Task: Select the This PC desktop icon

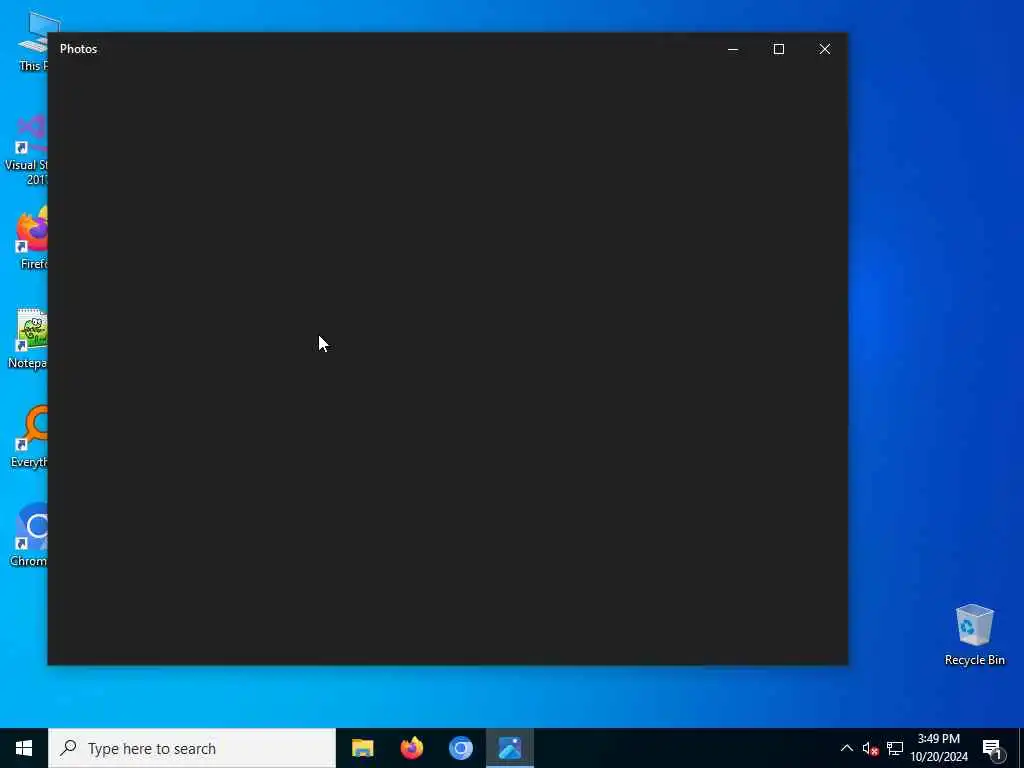Action: pyautogui.click(x=31, y=42)
